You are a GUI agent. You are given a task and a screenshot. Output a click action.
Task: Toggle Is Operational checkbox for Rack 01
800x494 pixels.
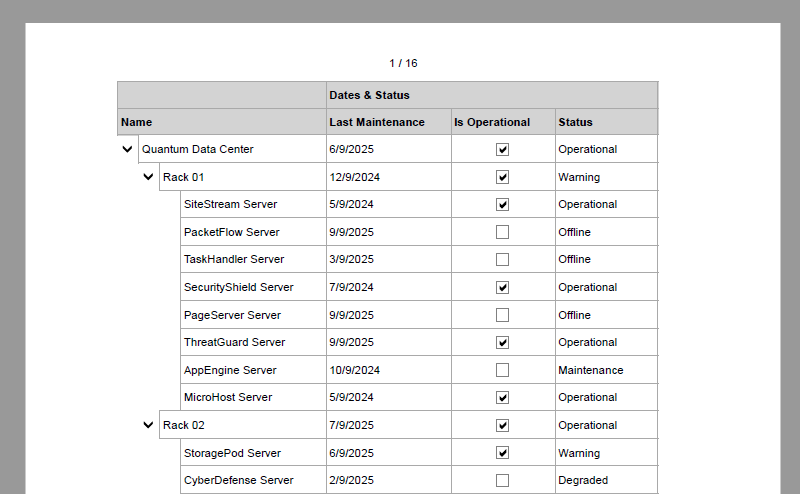click(503, 177)
